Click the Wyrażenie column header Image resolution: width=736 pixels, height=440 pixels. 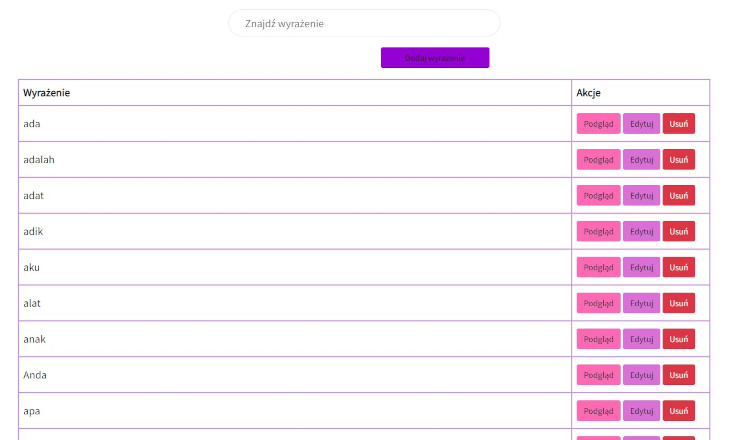(46, 93)
